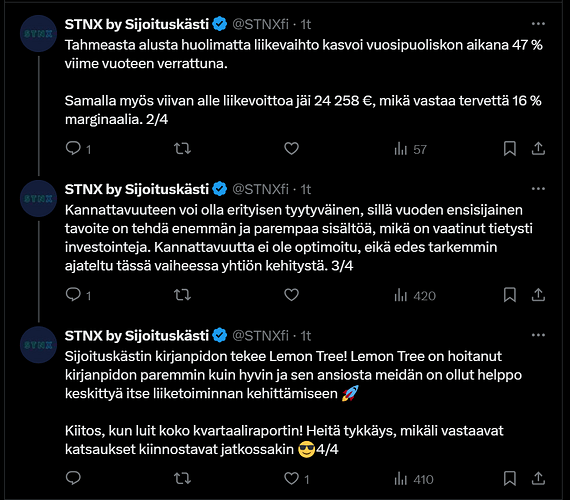Viewport: 570px width, 500px height.
Task: Retweet the 2/4 liikevaihto tweet
Action: pos(182,148)
